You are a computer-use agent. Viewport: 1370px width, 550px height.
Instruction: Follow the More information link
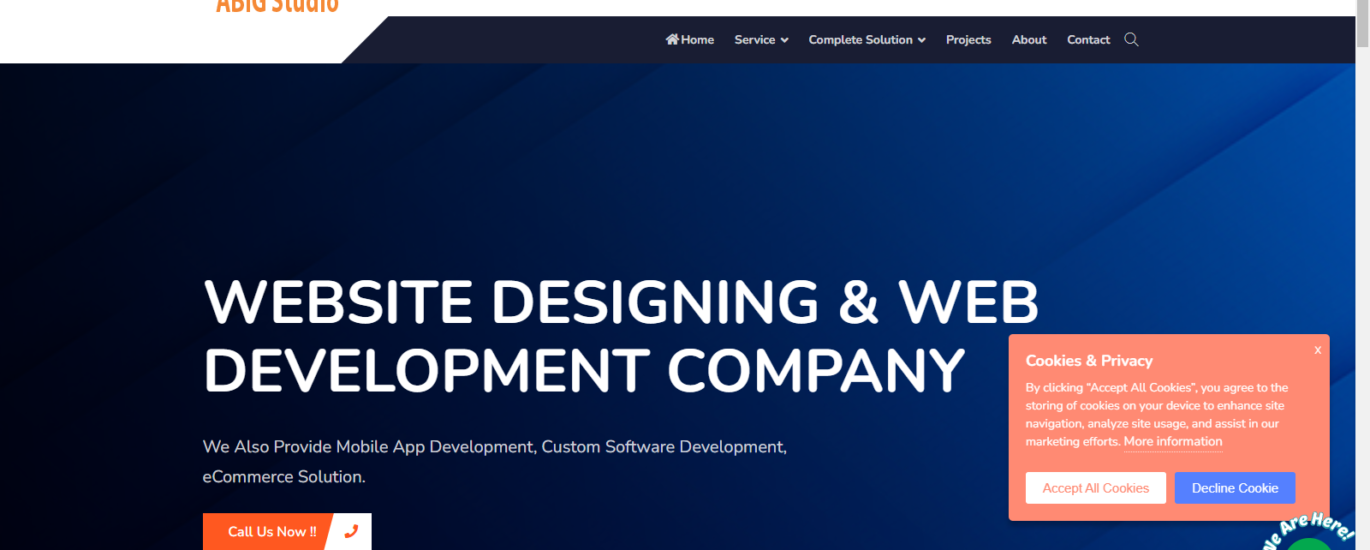pyautogui.click(x=1172, y=442)
